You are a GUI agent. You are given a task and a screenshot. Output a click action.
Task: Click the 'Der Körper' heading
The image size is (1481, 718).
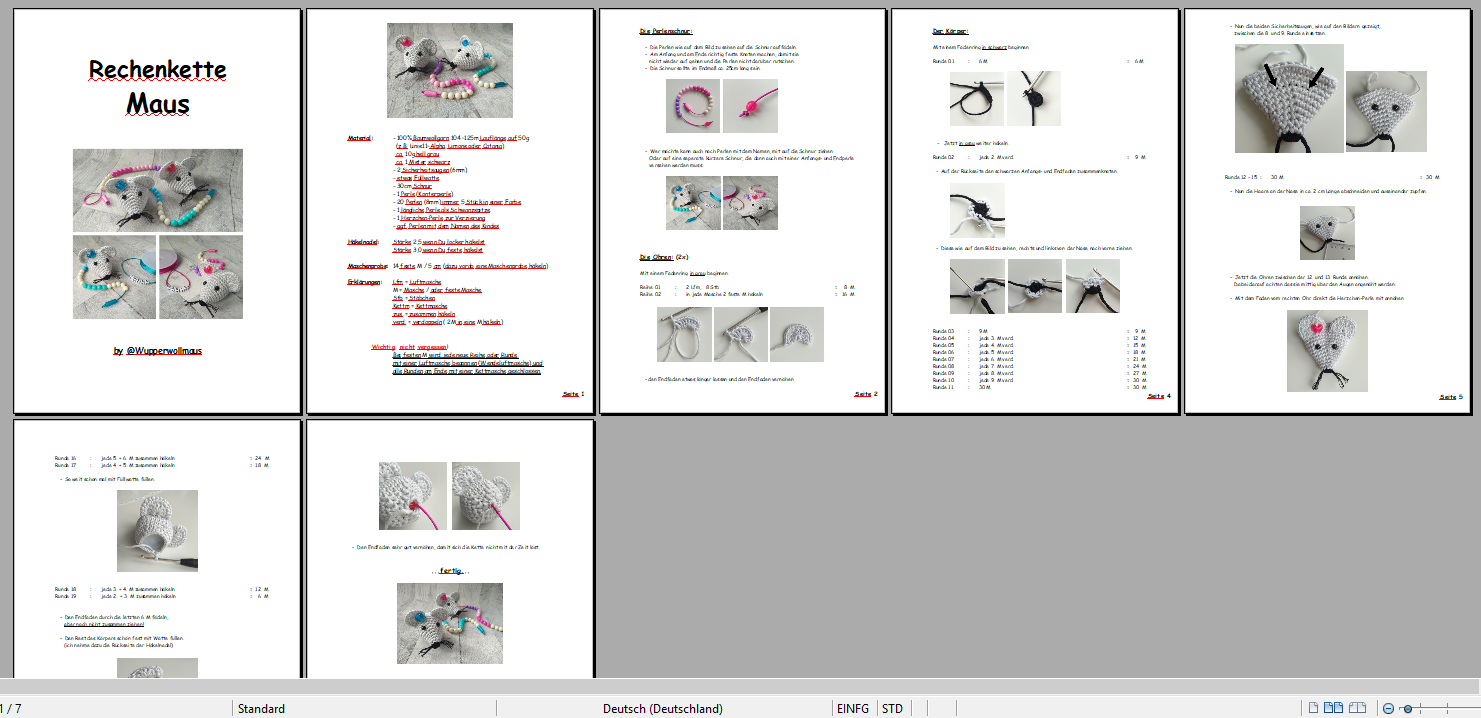pyautogui.click(x=950, y=32)
